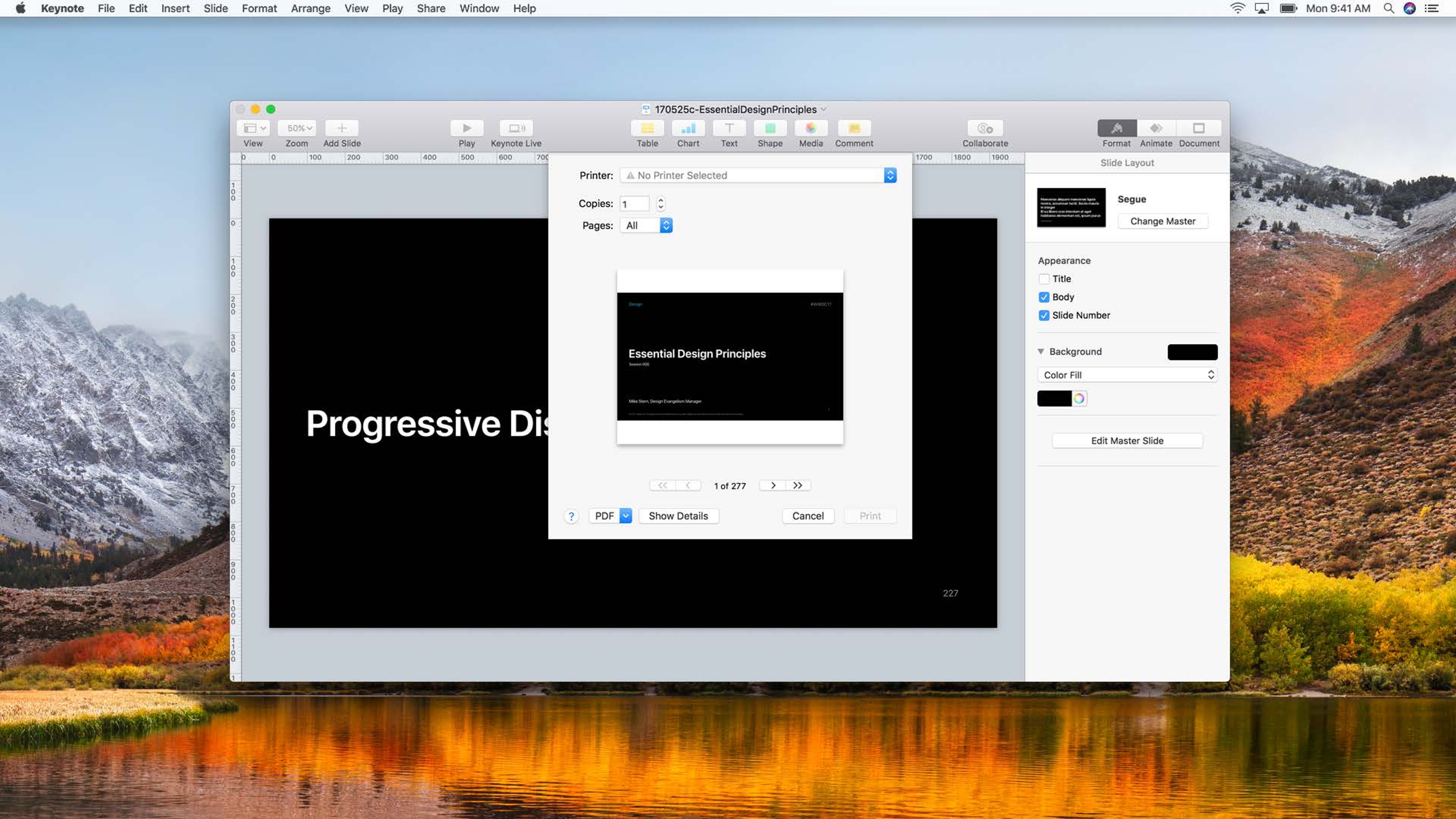
Task: Collapse the Background disclosure triangle
Action: [1040, 351]
